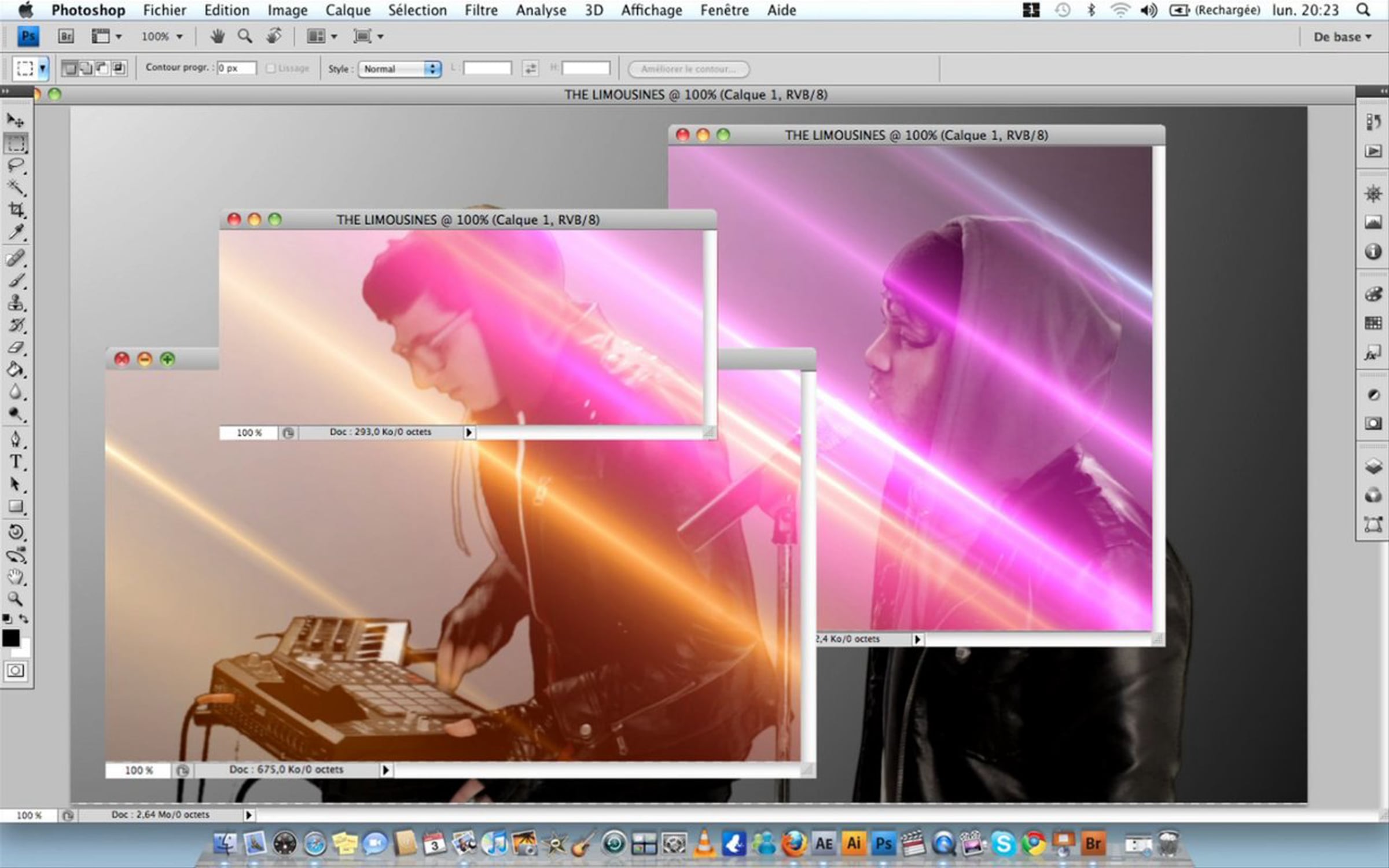Image resolution: width=1389 pixels, height=868 pixels.
Task: Activate the Type tool
Action: pos(16,462)
